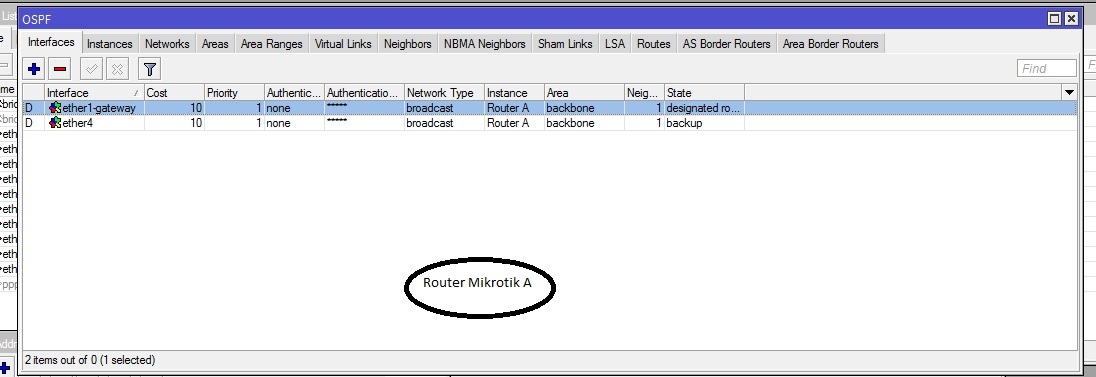Sort by State column header
Viewport: 1096px width, 377px height.
point(705,92)
